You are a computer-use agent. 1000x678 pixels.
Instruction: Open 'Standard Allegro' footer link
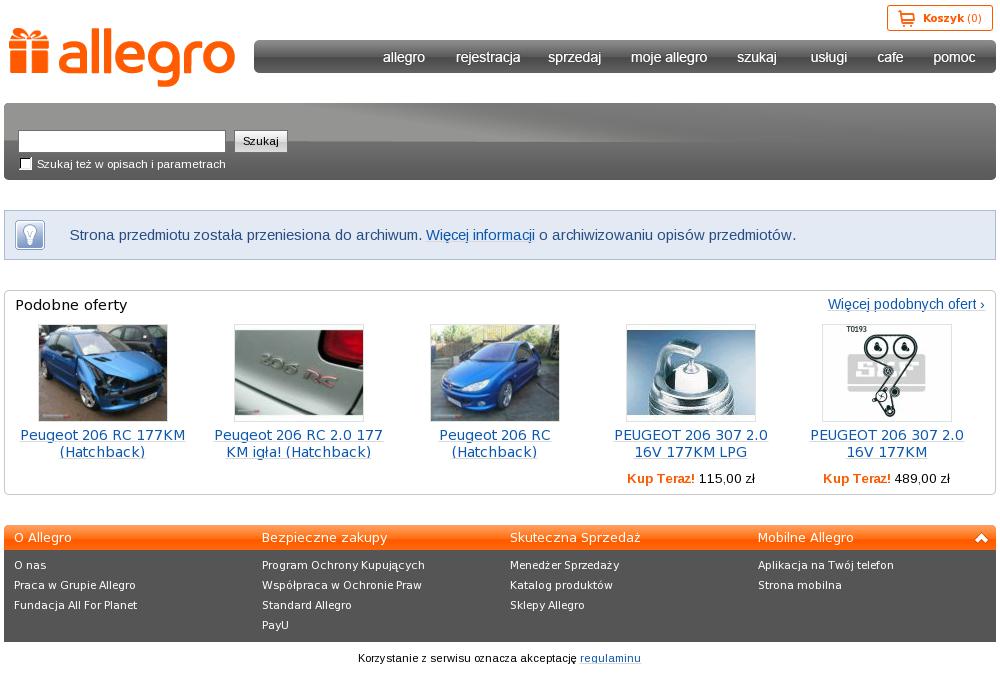[306, 605]
